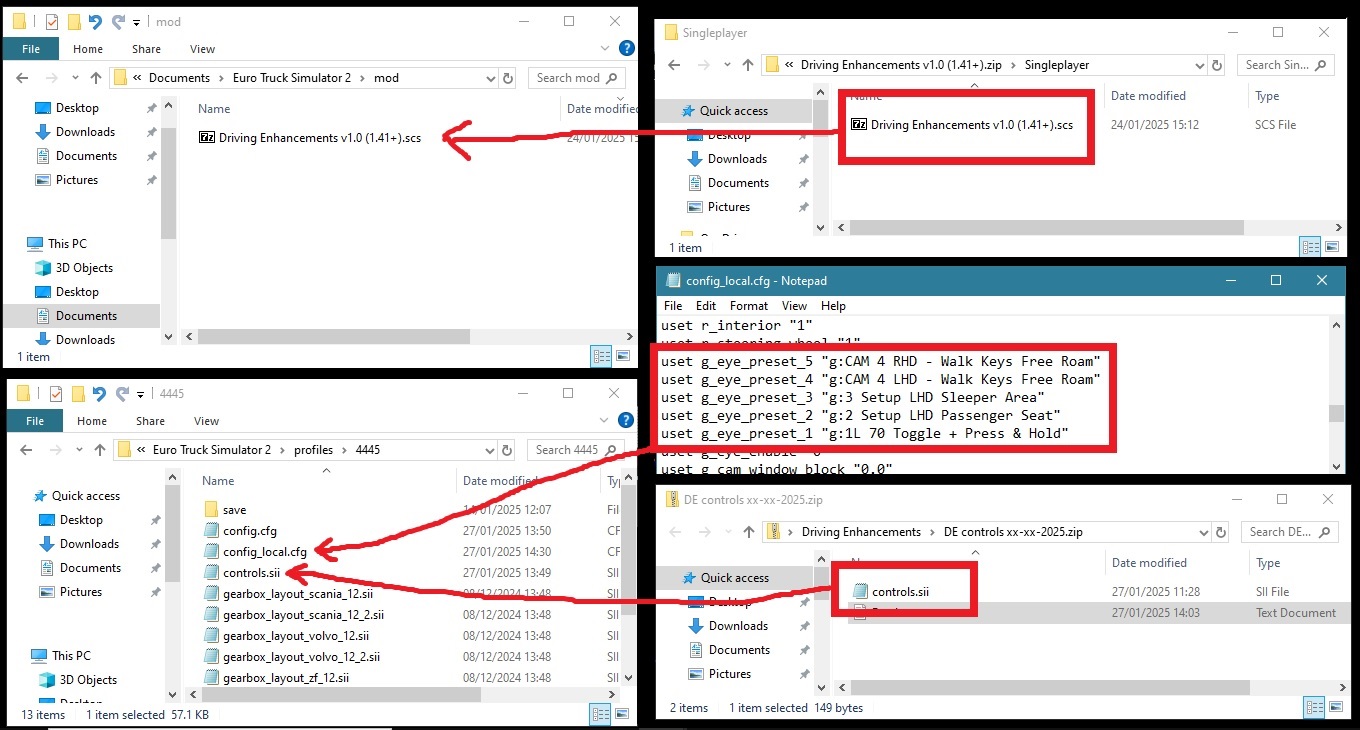This screenshot has height=730, width=1360.
Task: Click Properties checkmark icon in mod window titlebar
Action: click(x=52, y=21)
